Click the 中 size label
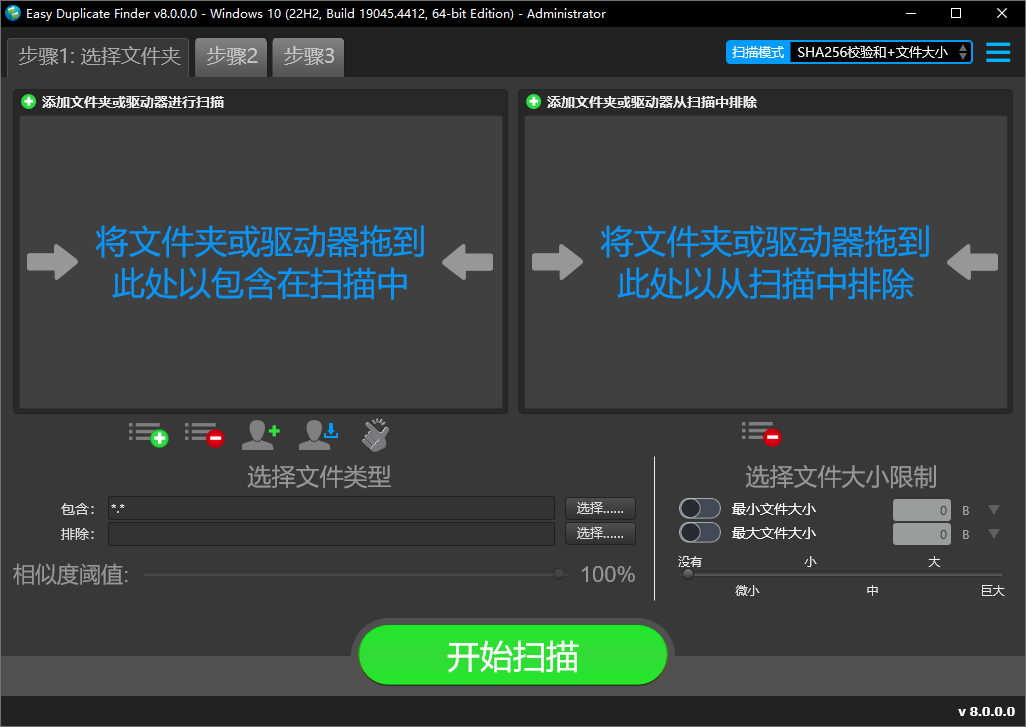 pyautogui.click(x=872, y=590)
